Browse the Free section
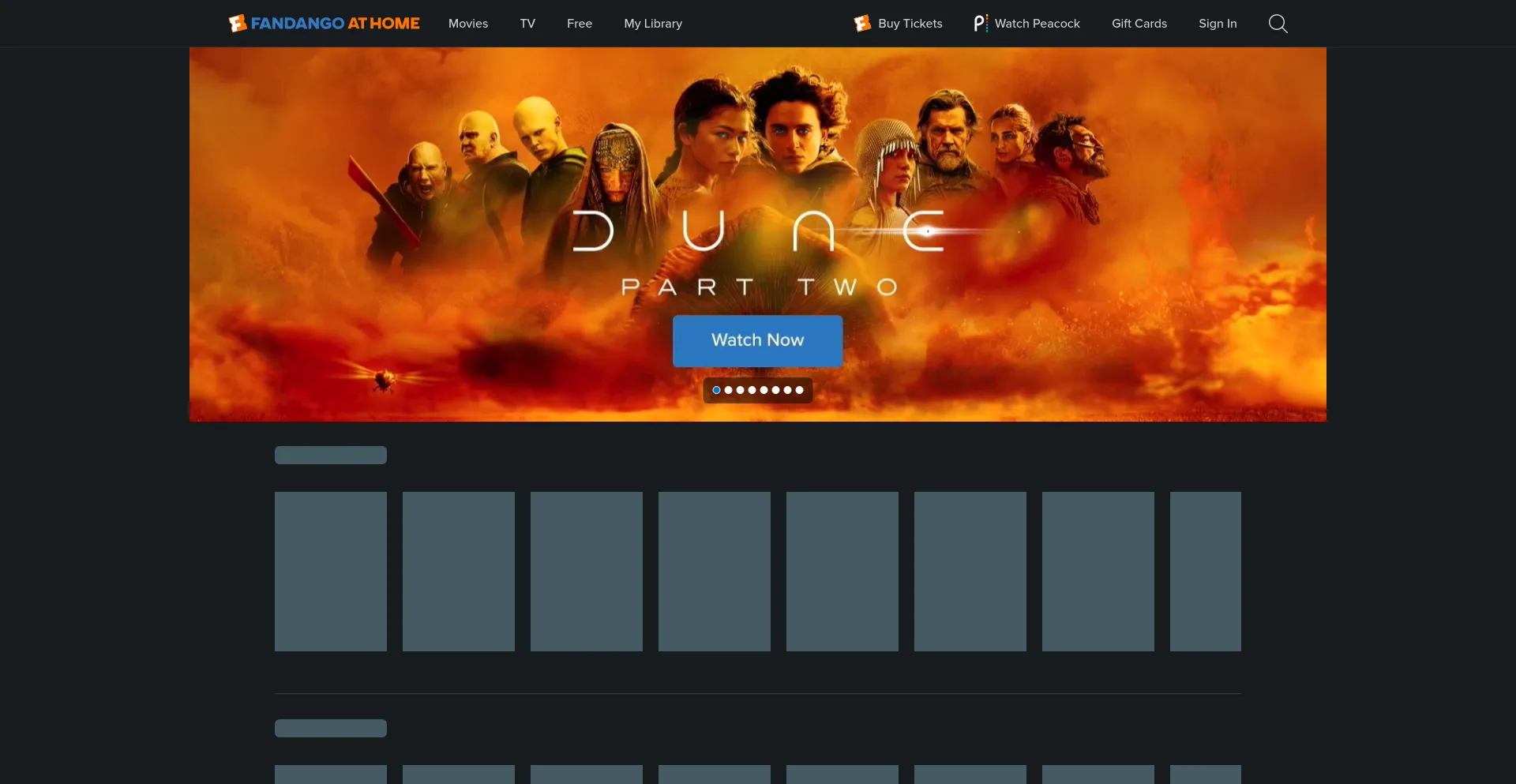 (x=580, y=24)
